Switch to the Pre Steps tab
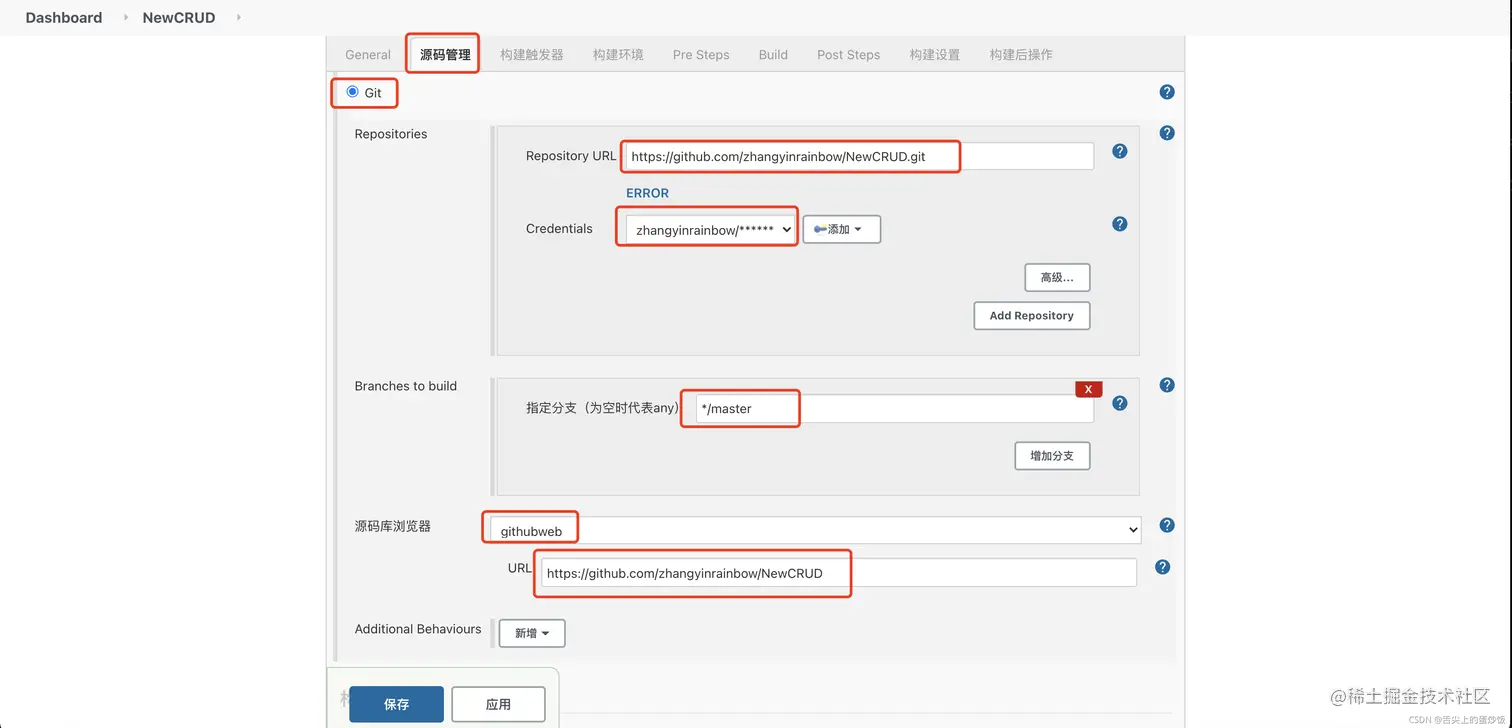Viewport: 1512px width, 728px height. (701, 54)
